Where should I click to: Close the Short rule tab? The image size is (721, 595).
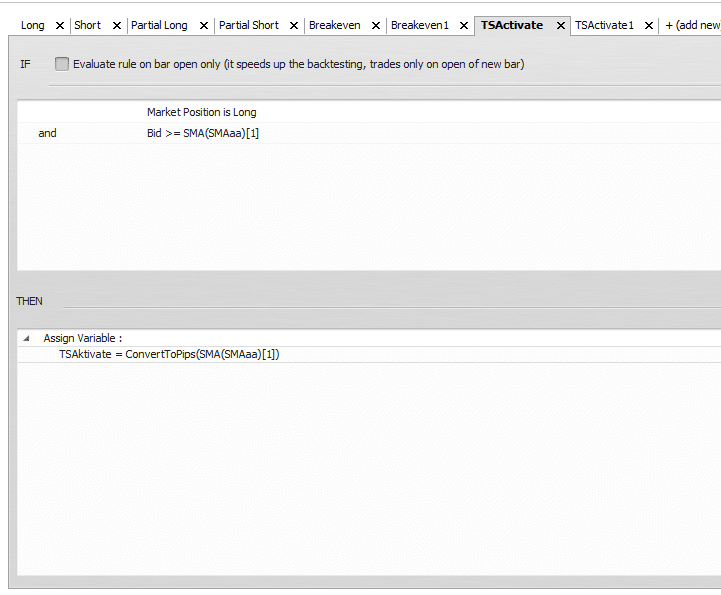[x=117, y=26]
